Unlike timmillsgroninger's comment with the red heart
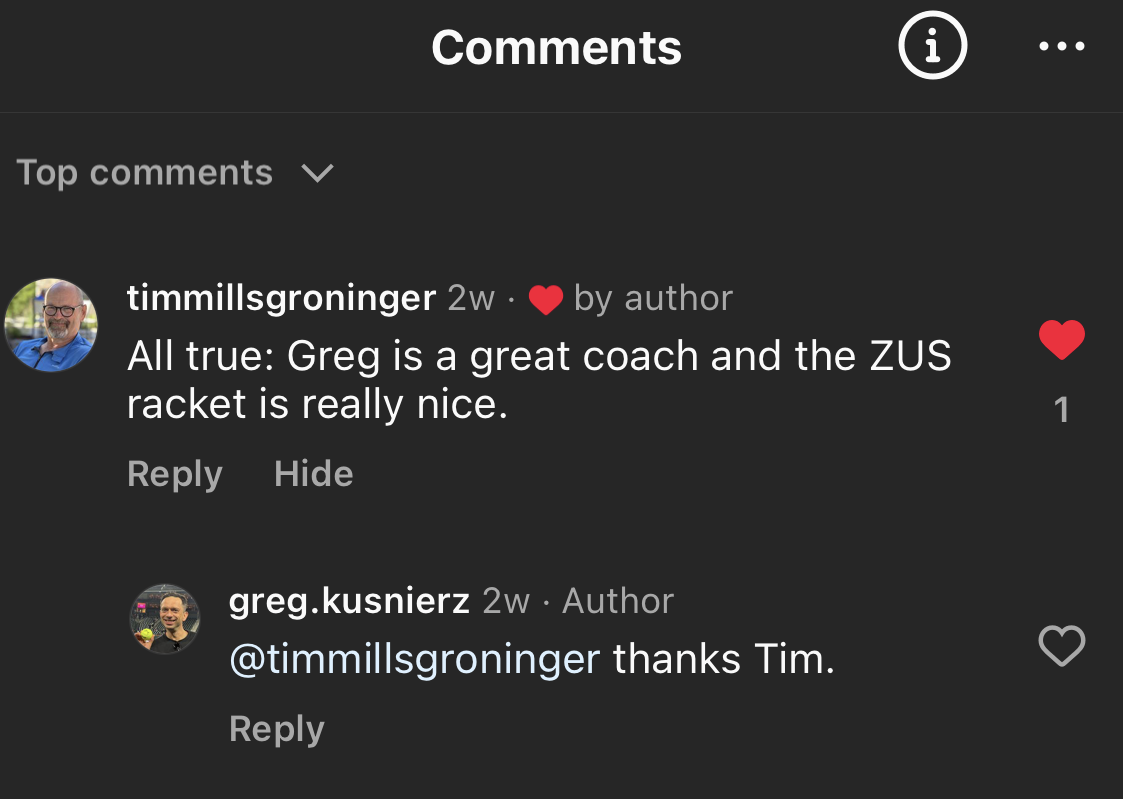1123x799 pixels. (1061, 341)
